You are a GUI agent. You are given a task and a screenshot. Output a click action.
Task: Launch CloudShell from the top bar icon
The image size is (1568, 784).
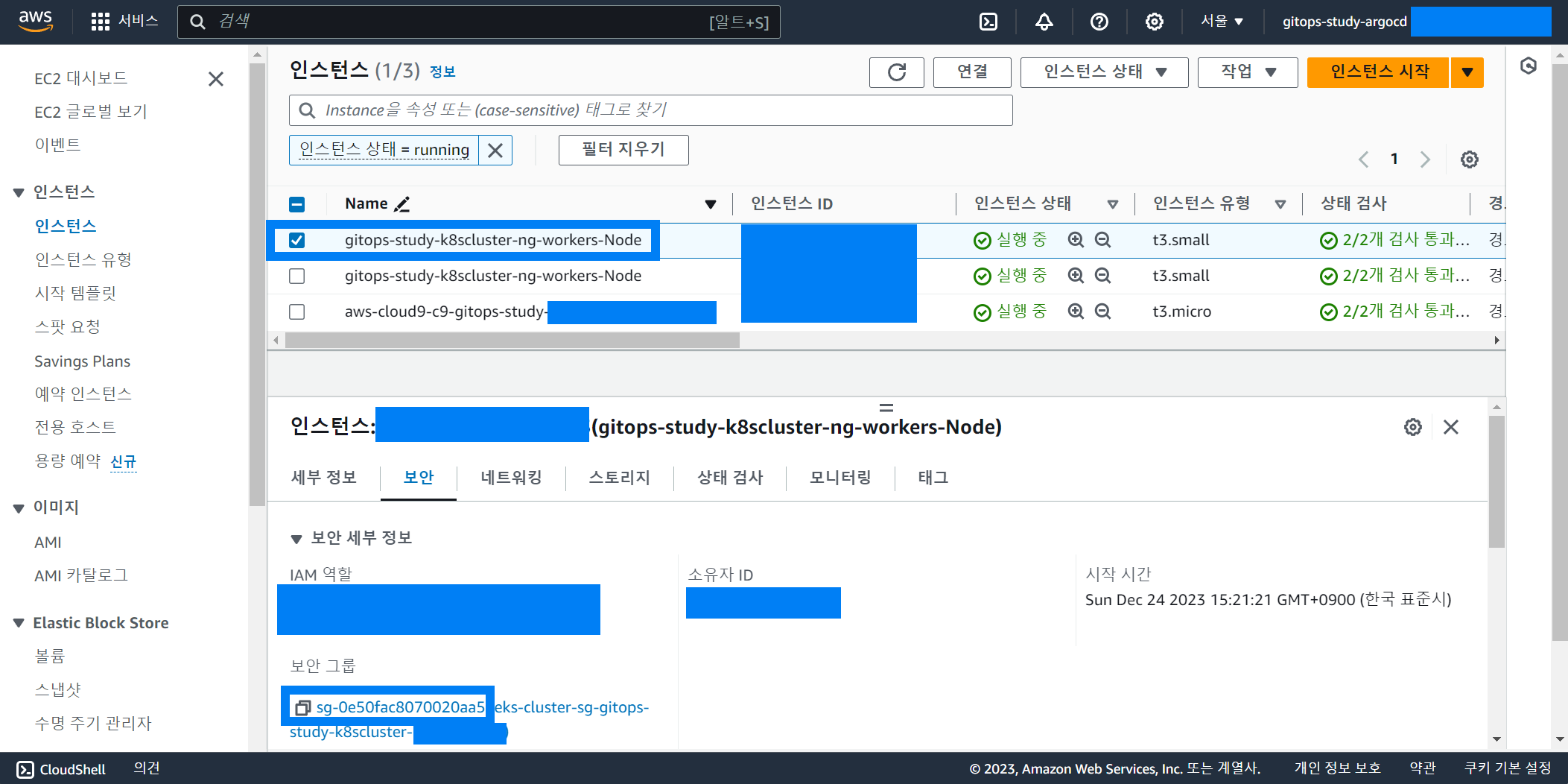point(988,22)
